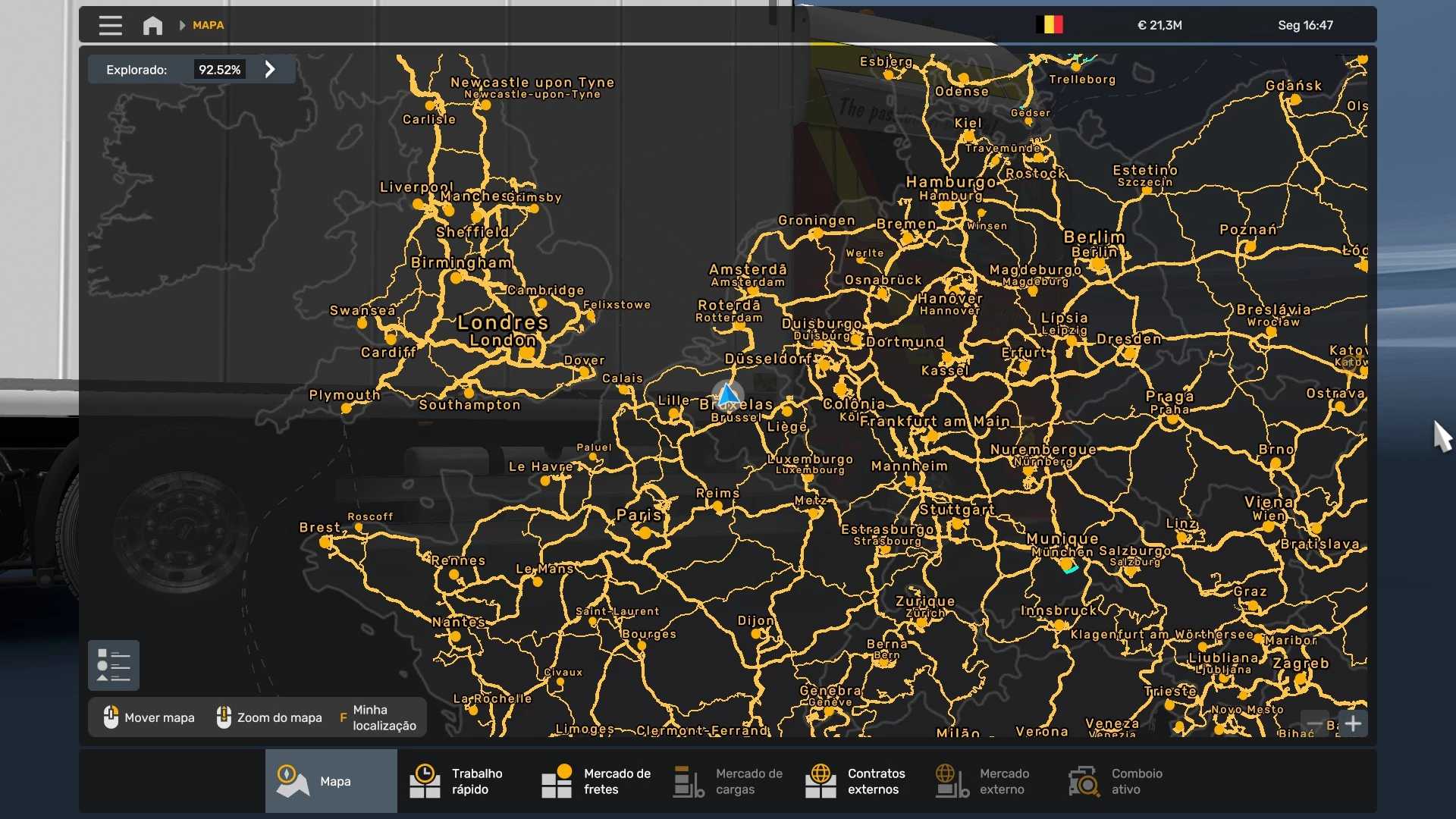Zoom in with the plus button

pyautogui.click(x=1353, y=723)
